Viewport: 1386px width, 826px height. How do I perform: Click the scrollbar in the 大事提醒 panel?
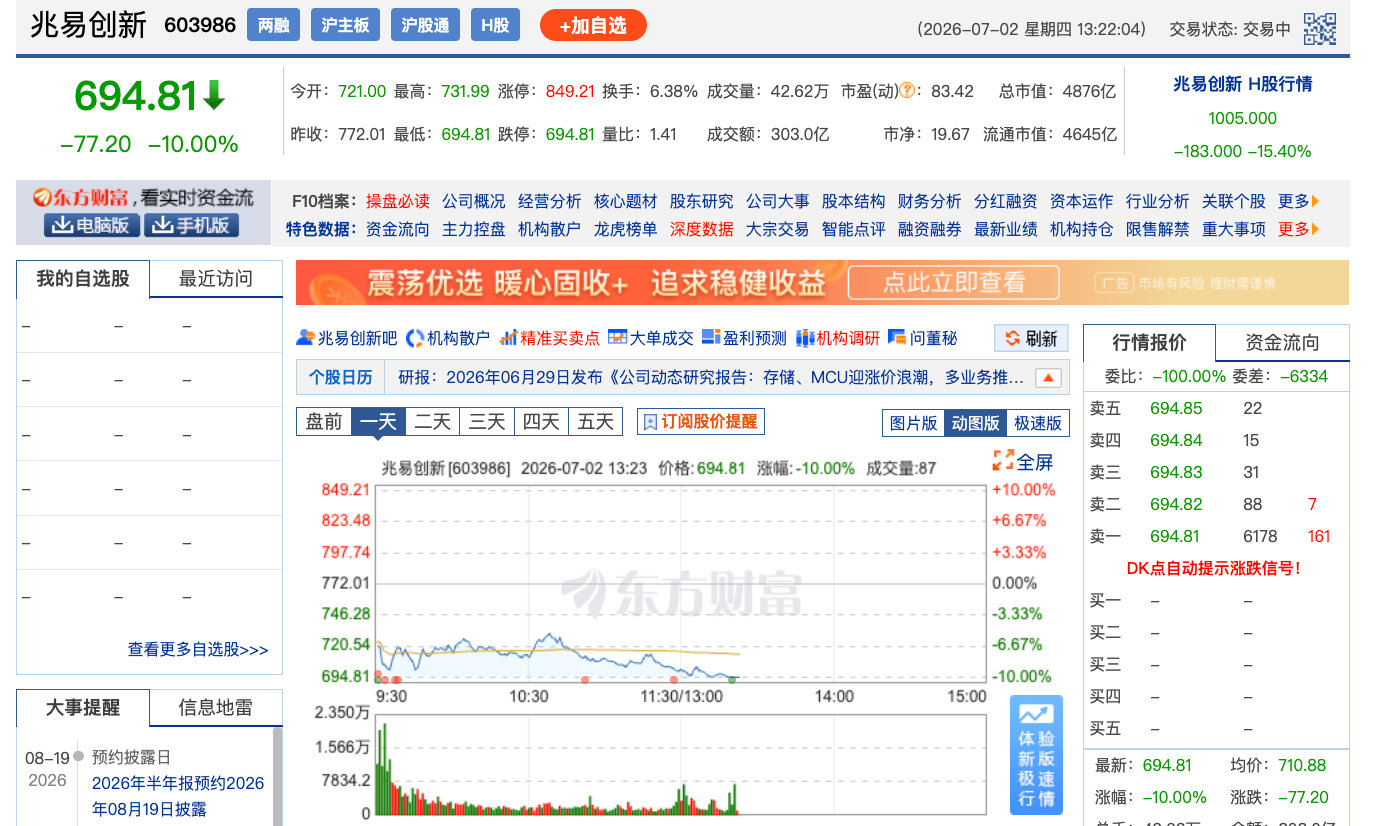coord(277,776)
